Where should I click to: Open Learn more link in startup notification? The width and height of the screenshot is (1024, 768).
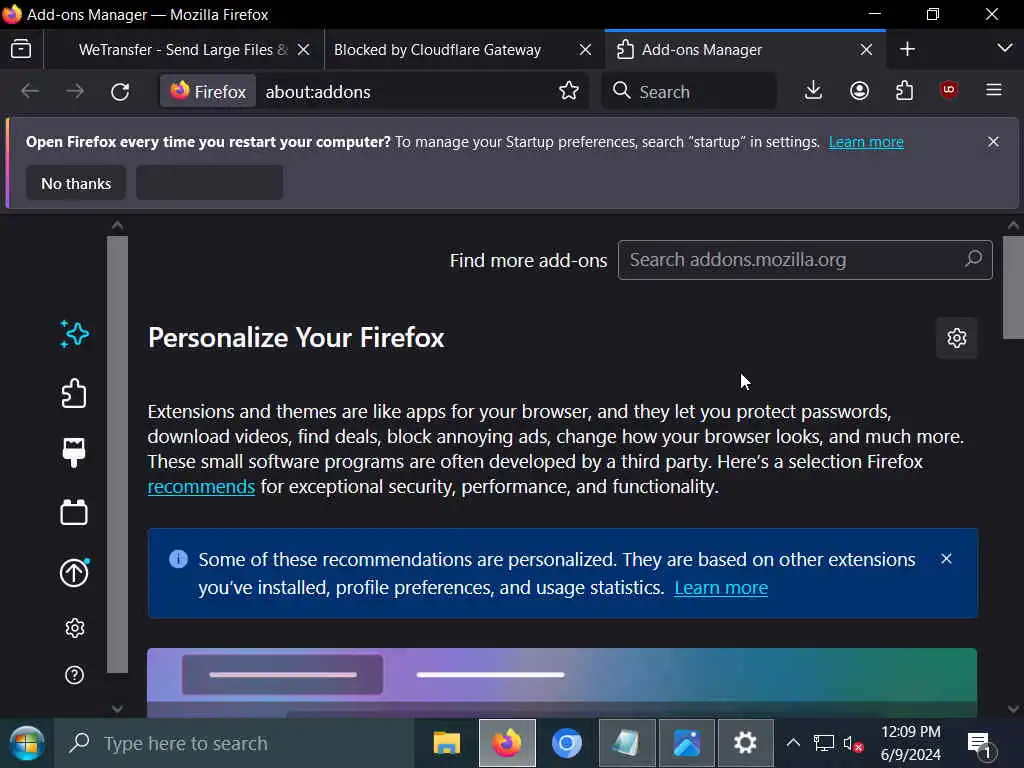tap(866, 142)
